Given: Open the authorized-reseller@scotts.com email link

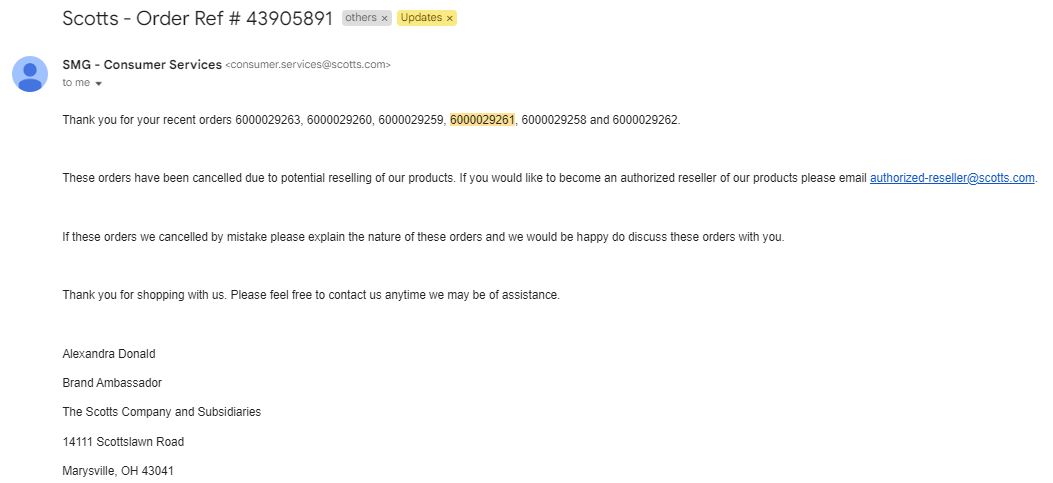Looking at the screenshot, I should tap(952, 178).
